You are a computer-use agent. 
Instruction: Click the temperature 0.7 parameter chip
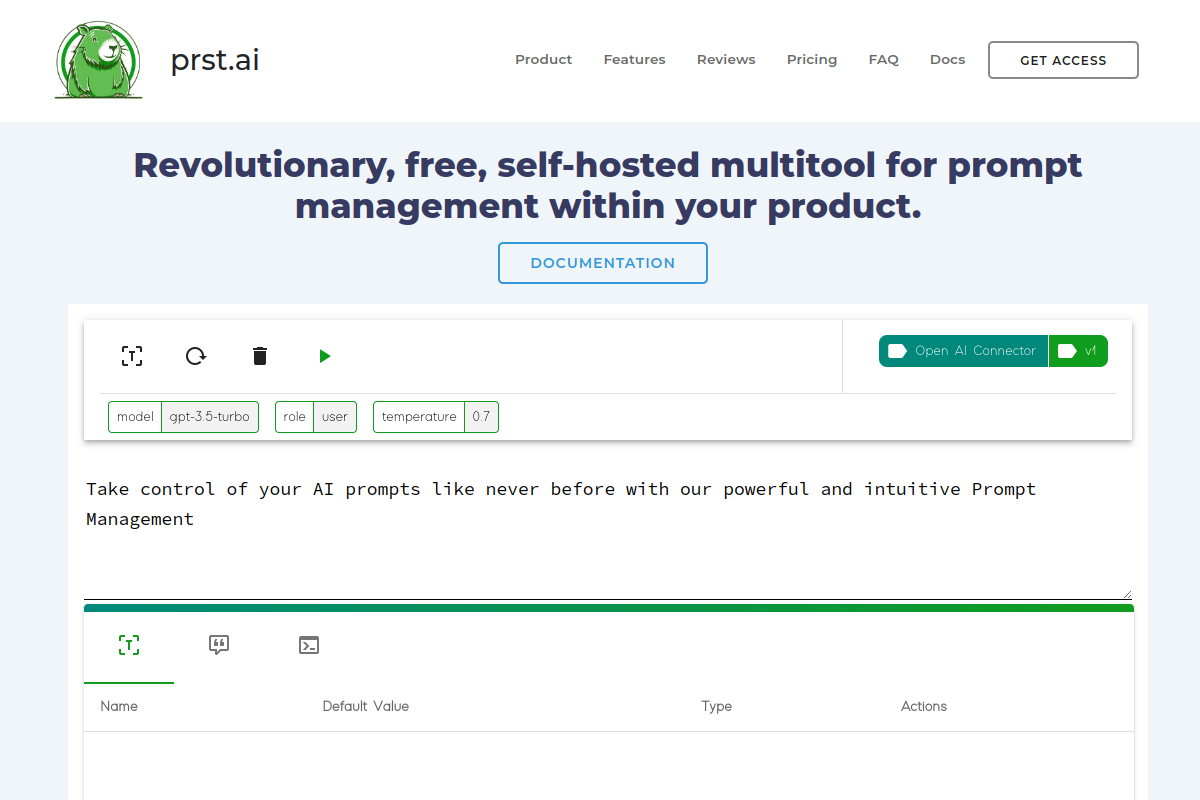[436, 417]
